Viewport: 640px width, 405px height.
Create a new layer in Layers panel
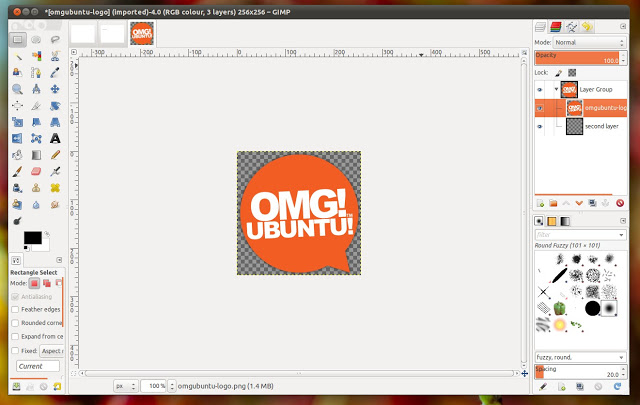[x=540, y=203]
